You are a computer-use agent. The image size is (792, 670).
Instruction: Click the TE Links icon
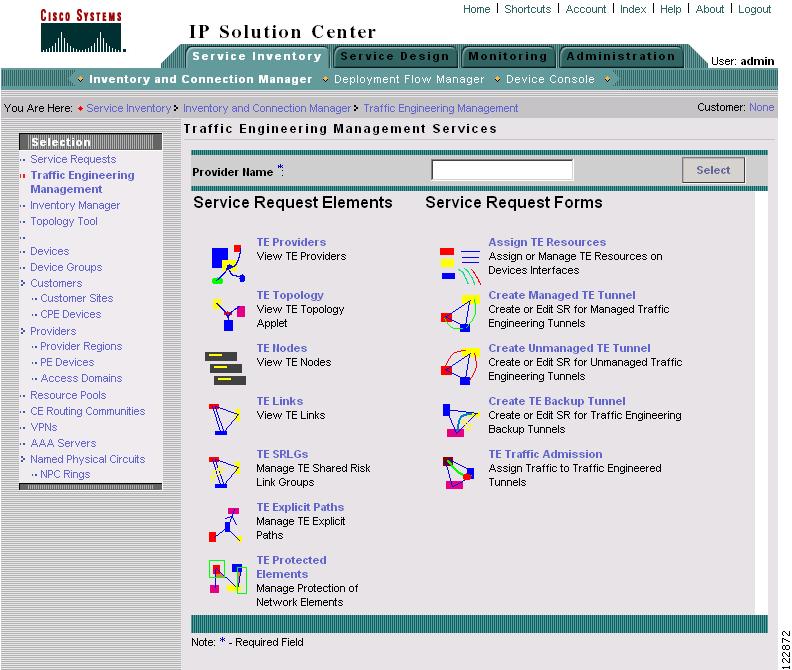[224, 419]
